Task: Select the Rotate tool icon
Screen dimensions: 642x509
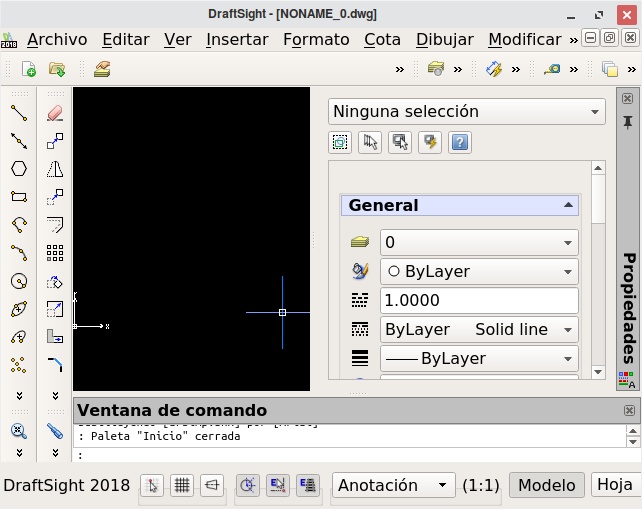Action: point(55,282)
